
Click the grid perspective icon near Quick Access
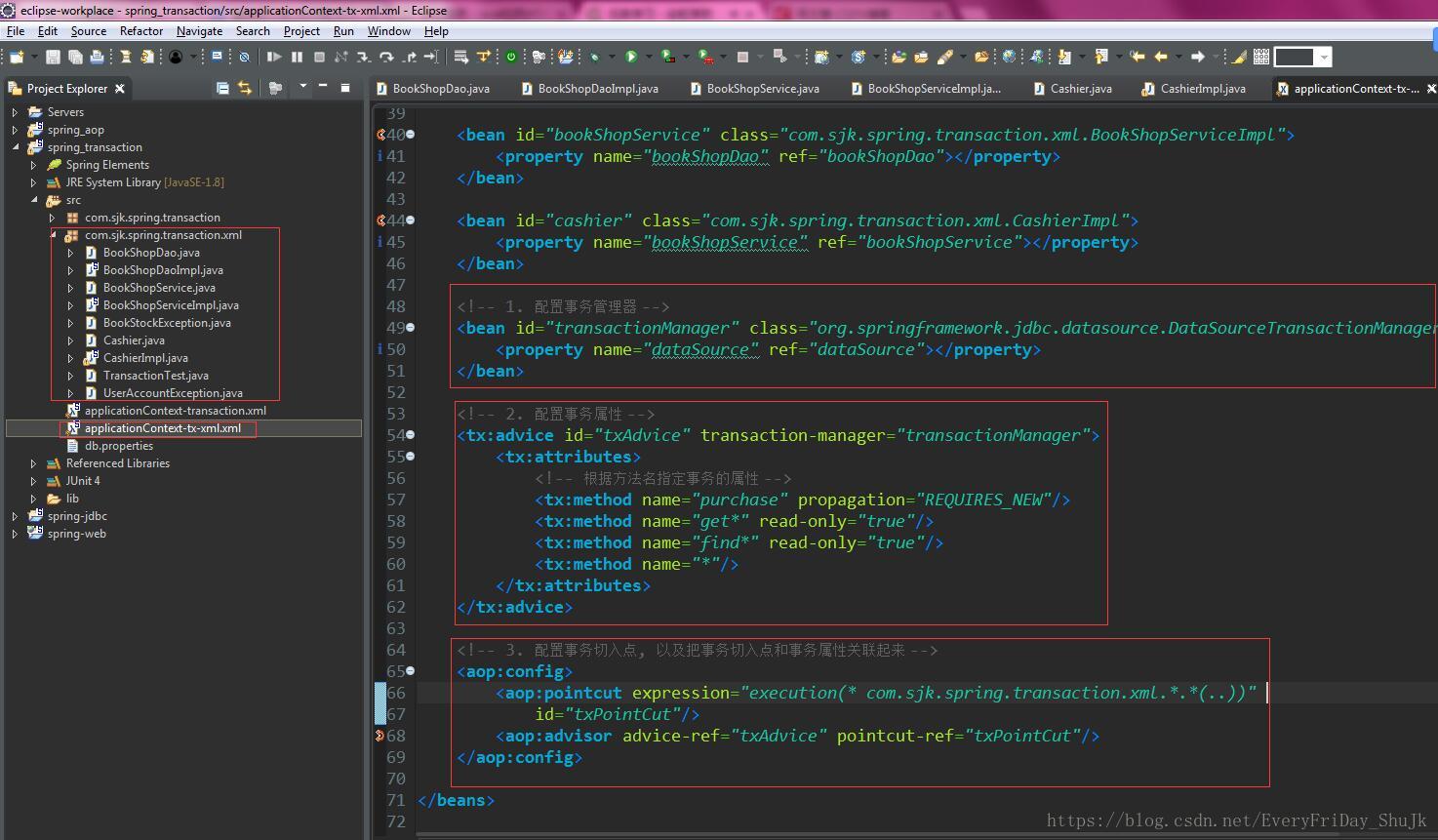(x=1261, y=57)
